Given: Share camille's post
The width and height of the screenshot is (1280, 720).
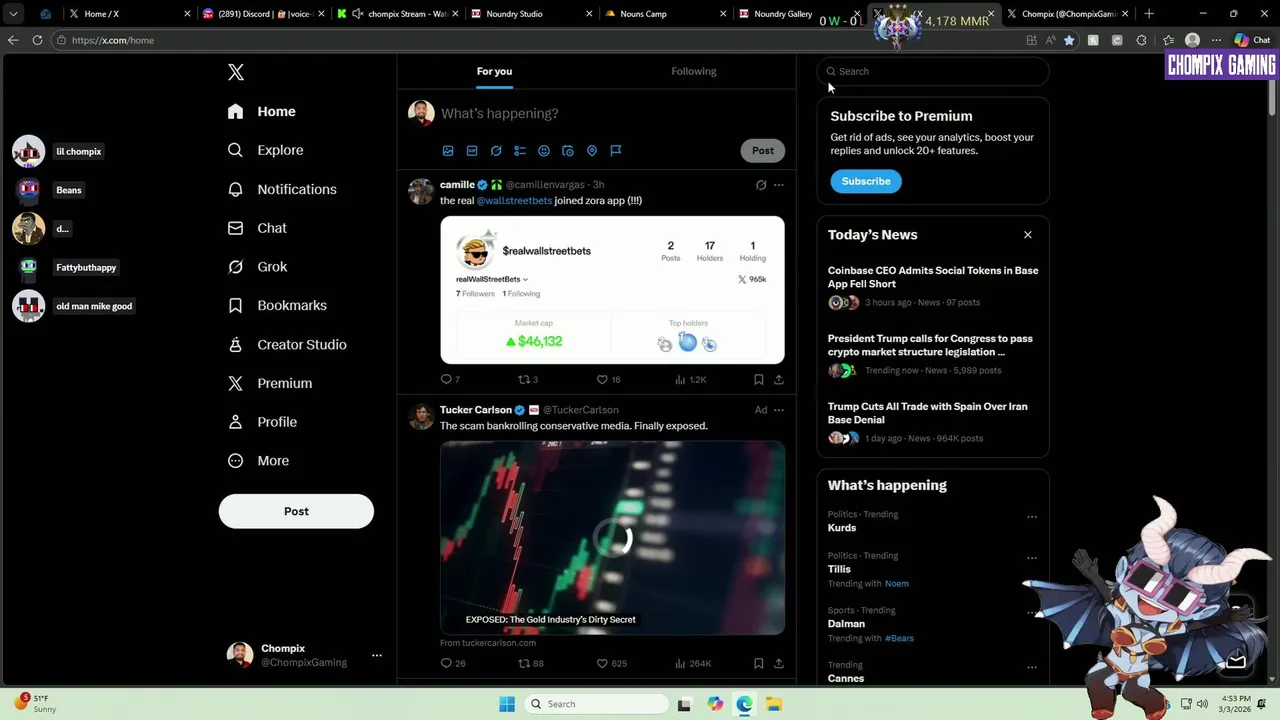Looking at the screenshot, I should pyautogui.click(x=779, y=379).
